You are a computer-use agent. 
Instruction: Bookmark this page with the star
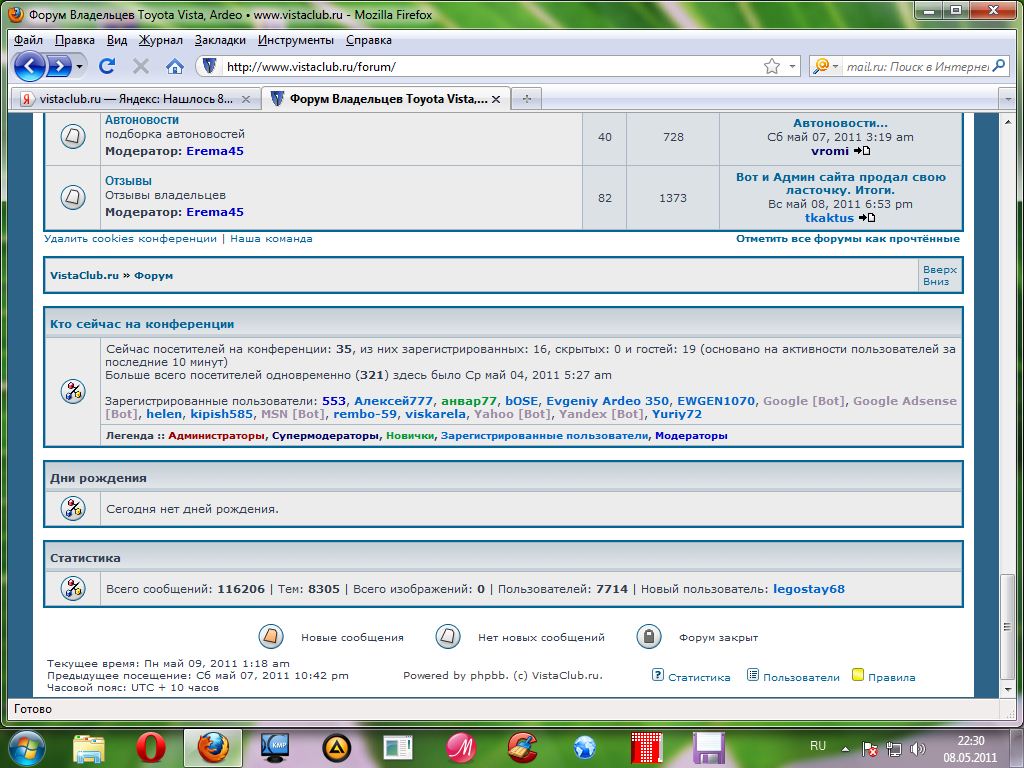(771, 66)
